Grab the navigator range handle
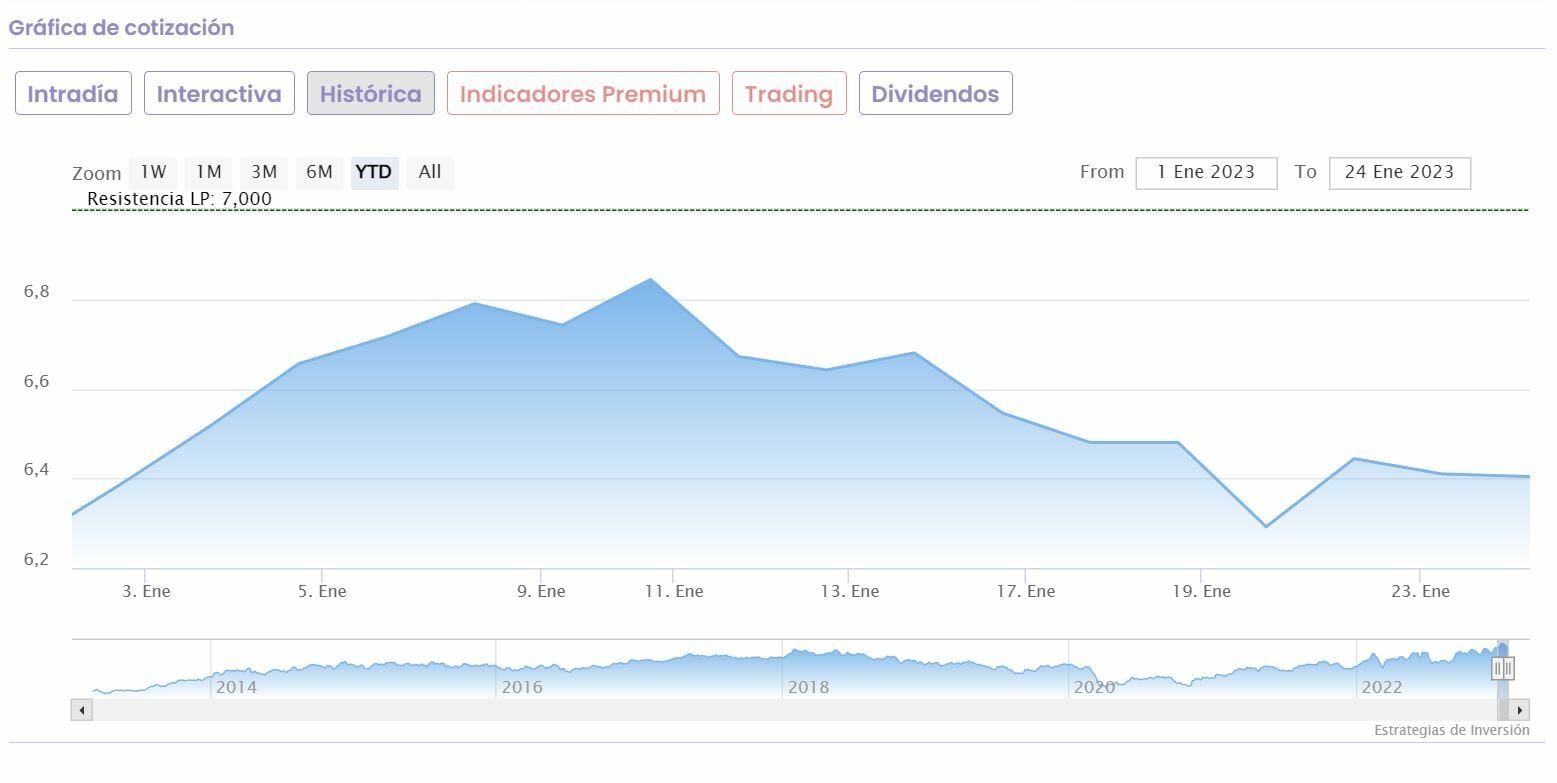This screenshot has height=783, width=1557. pyautogui.click(x=1503, y=667)
